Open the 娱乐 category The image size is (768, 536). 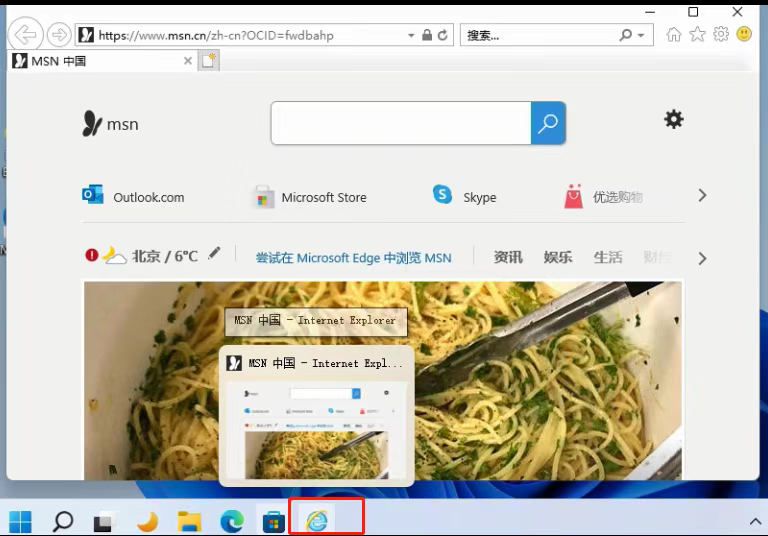pyautogui.click(x=558, y=257)
